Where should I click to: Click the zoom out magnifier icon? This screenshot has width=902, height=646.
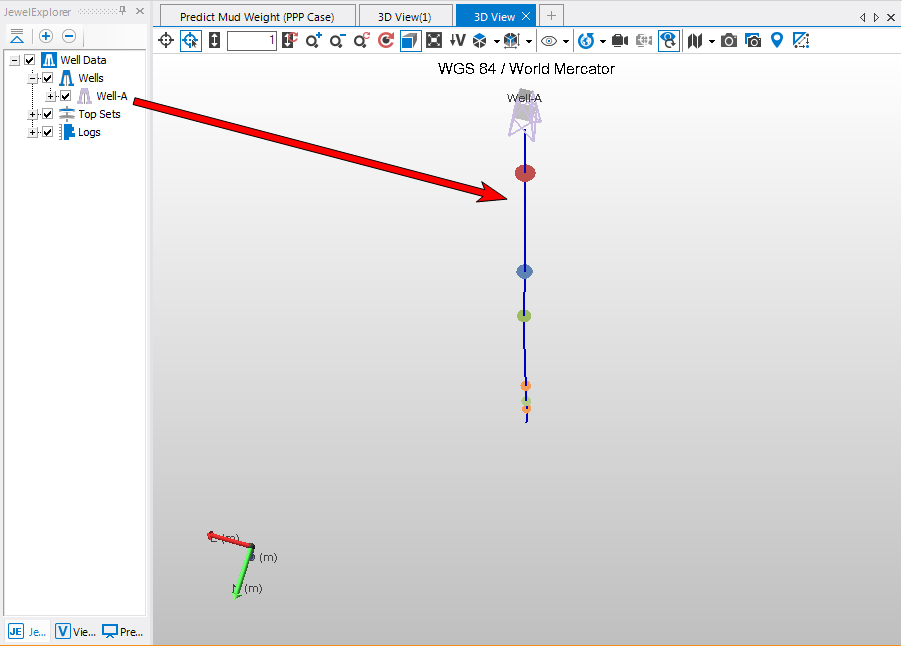point(338,41)
